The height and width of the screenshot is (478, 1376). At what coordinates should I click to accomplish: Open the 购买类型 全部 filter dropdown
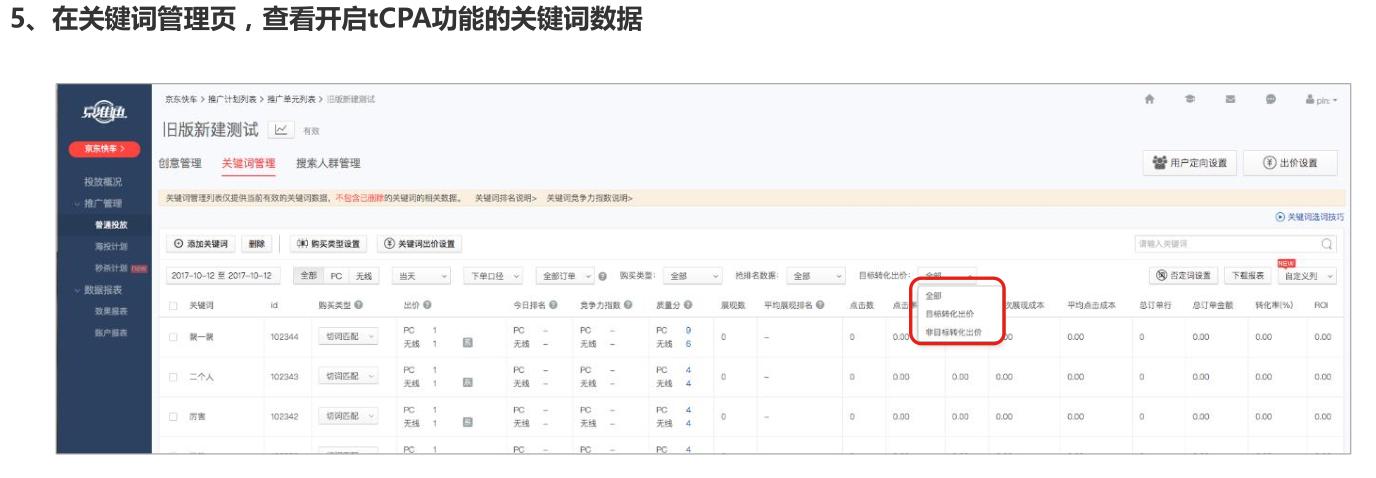(x=695, y=274)
